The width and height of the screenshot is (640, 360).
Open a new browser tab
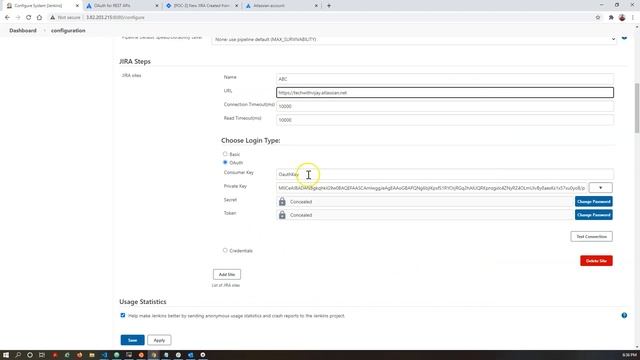(329, 6)
